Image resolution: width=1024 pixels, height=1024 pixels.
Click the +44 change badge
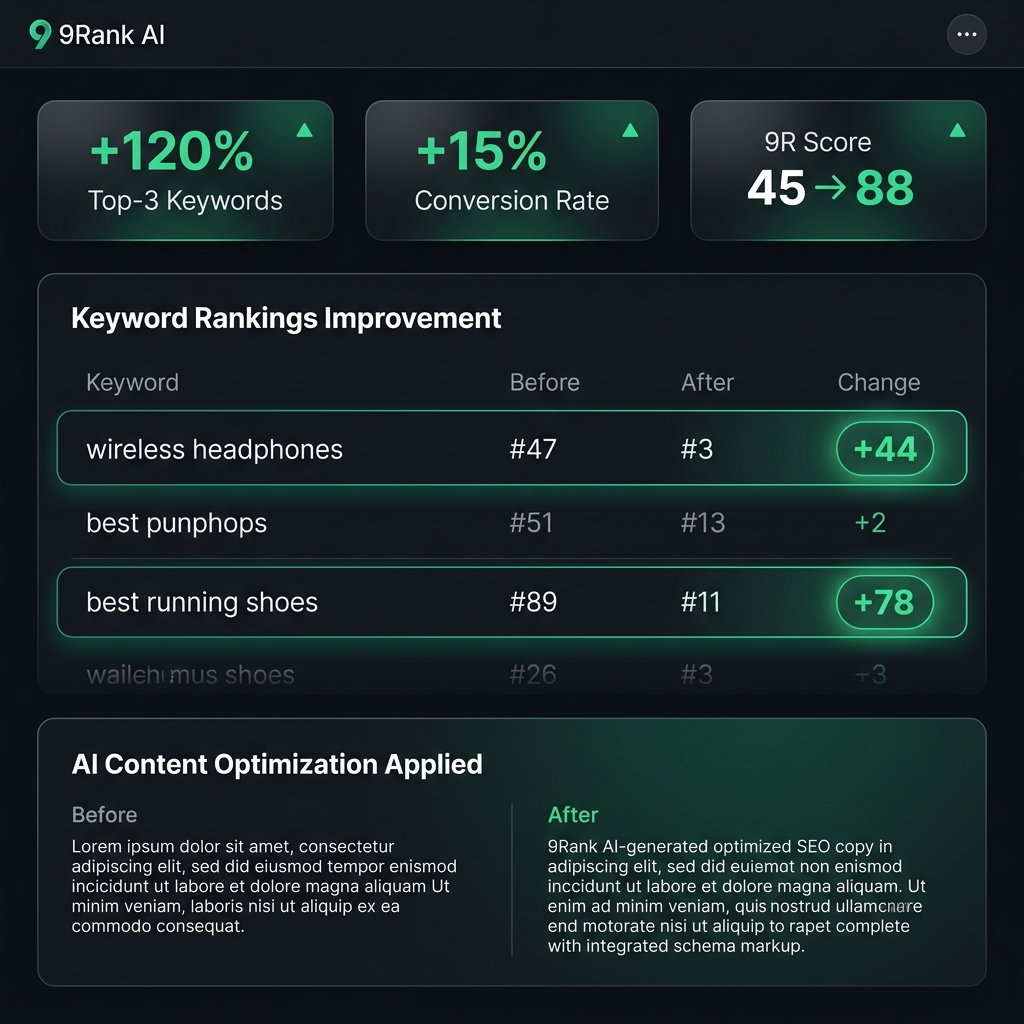(885, 449)
